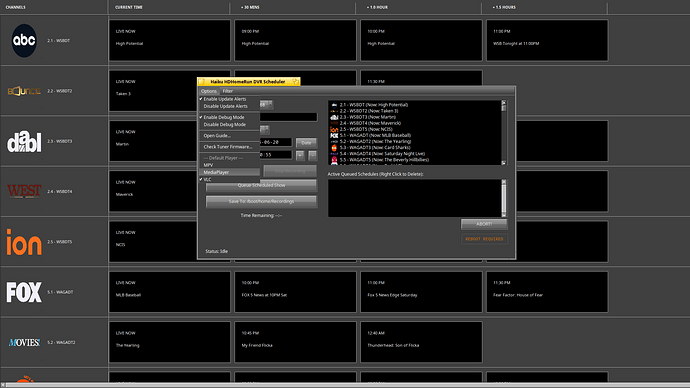
Task: Click queued schedules scrollbar
Action: 504,198
